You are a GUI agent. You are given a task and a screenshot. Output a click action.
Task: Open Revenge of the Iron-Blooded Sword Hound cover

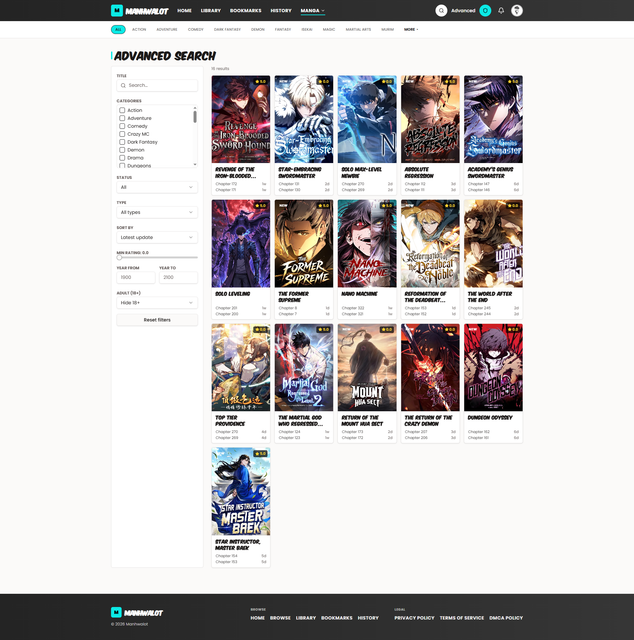241,119
